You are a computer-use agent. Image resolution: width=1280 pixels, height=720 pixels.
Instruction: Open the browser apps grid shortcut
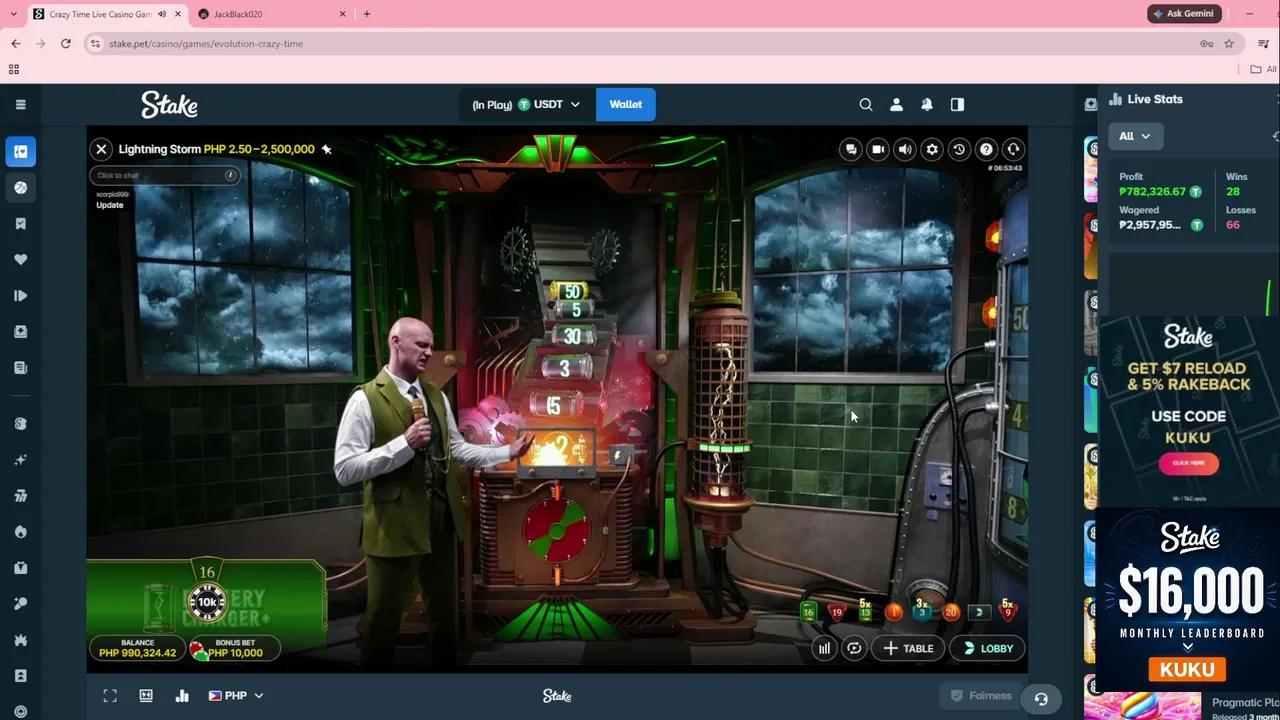tap(14, 69)
